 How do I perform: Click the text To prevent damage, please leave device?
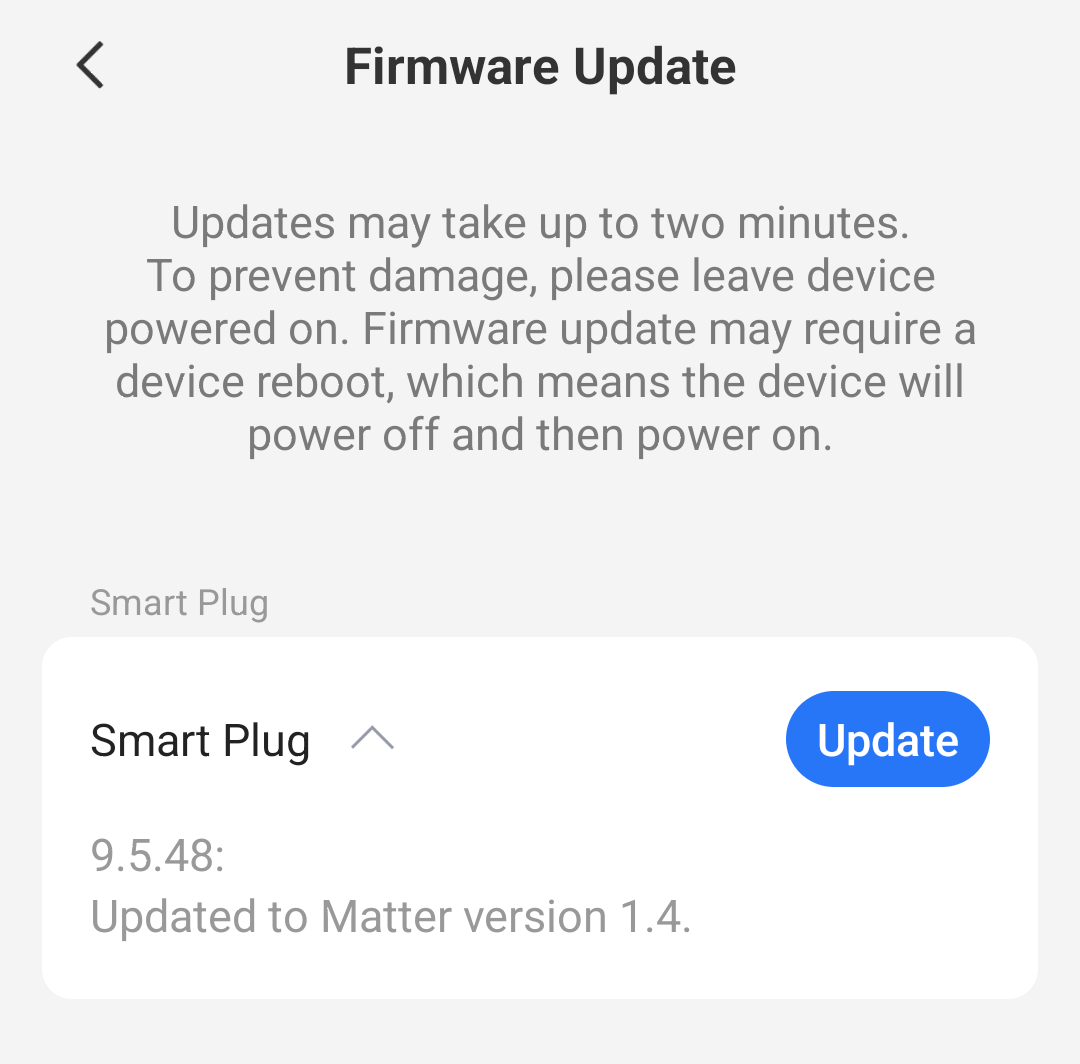(x=540, y=276)
